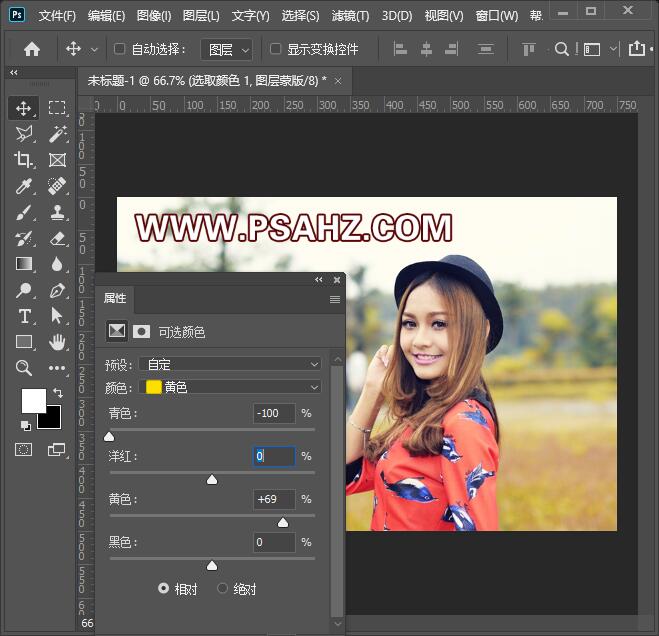Open the 文件(F) menu
659x636 pixels.
(x=57, y=16)
